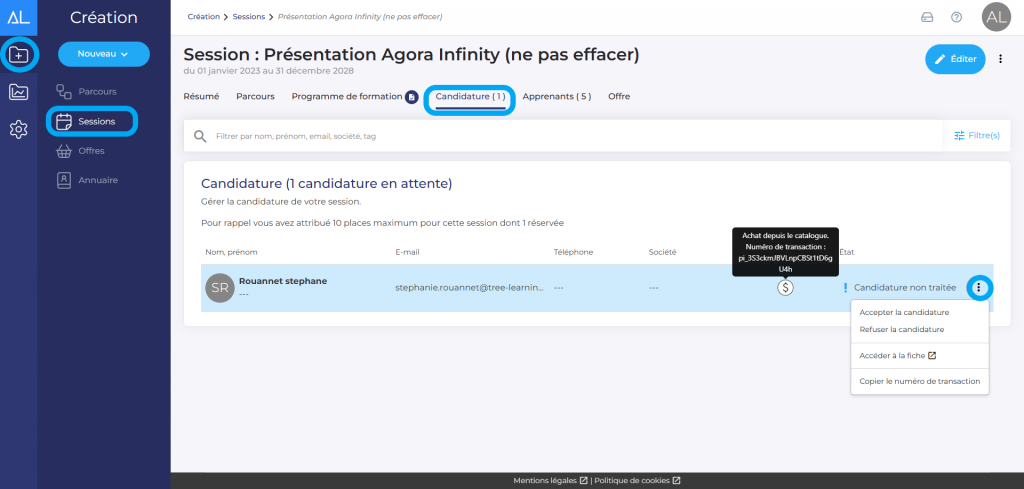
Task: Open the help question mark icon
Action: 956,17
